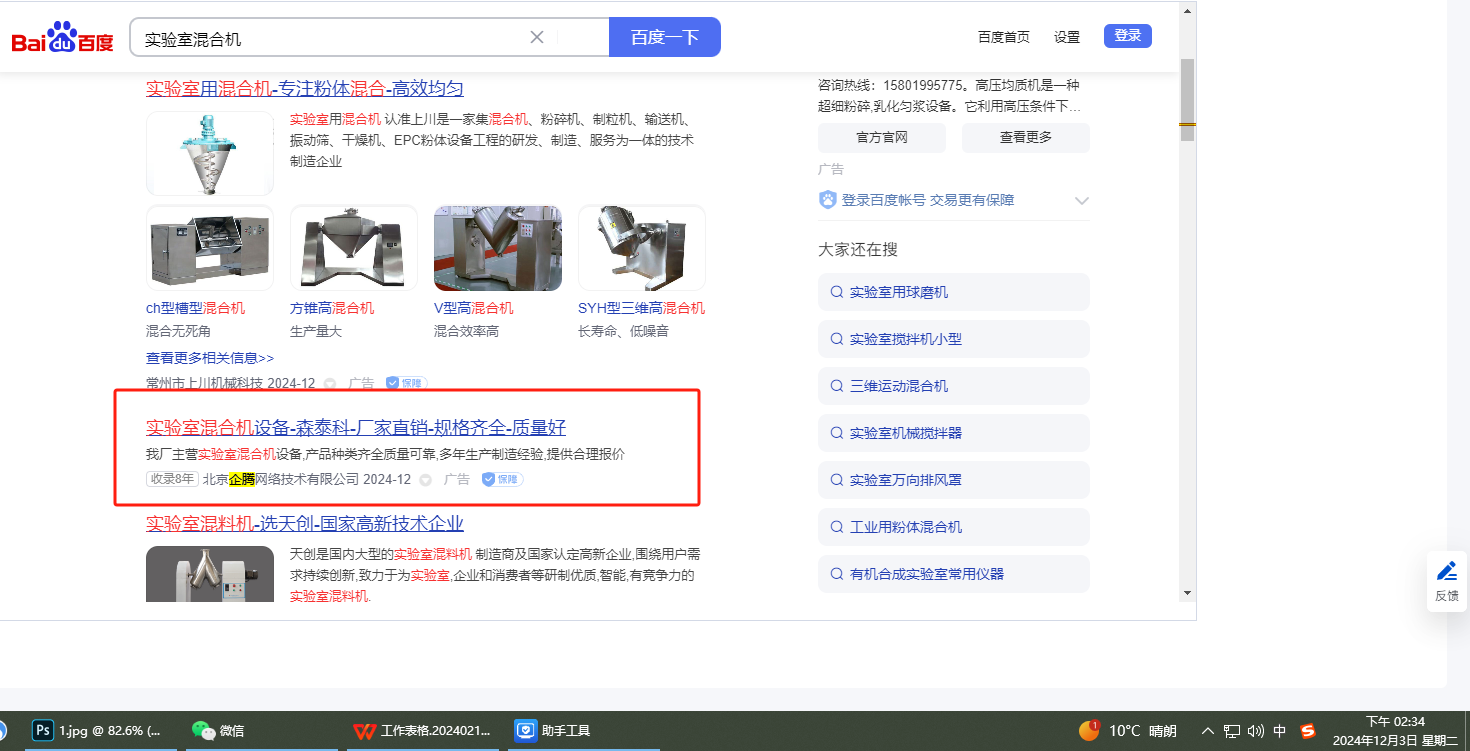
Task: Expand the 登录百度帐号 交易更有保障 chevron
Action: click(x=1081, y=200)
